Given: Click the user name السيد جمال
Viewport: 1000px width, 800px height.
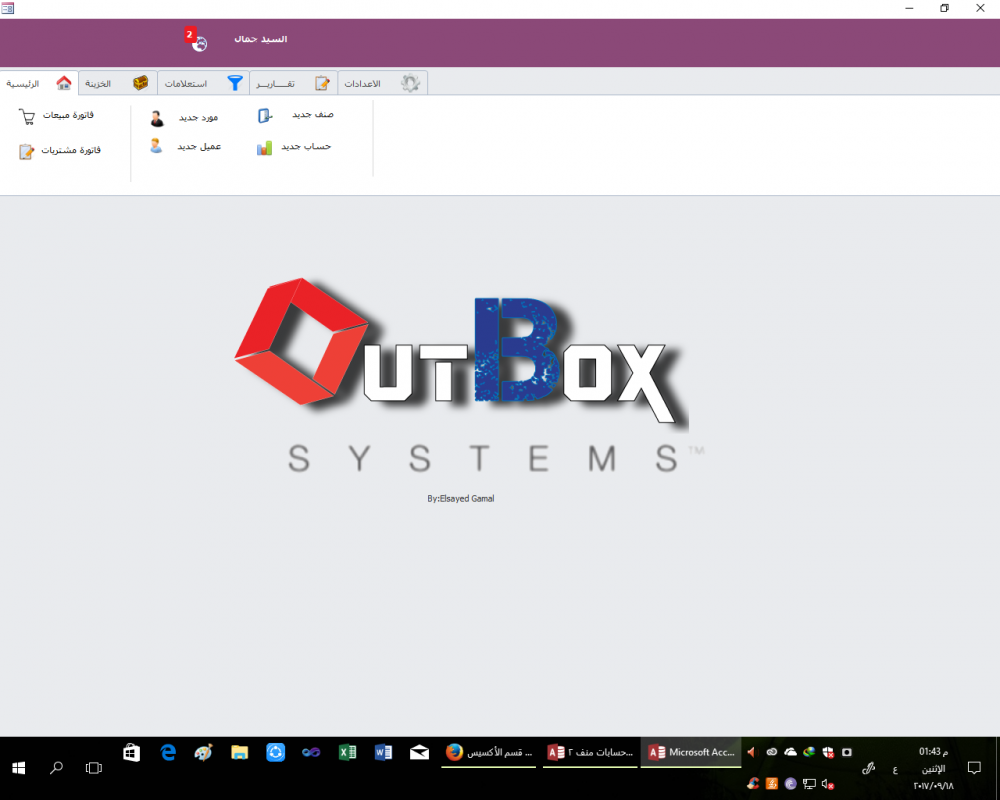Looking at the screenshot, I should click(x=261, y=39).
